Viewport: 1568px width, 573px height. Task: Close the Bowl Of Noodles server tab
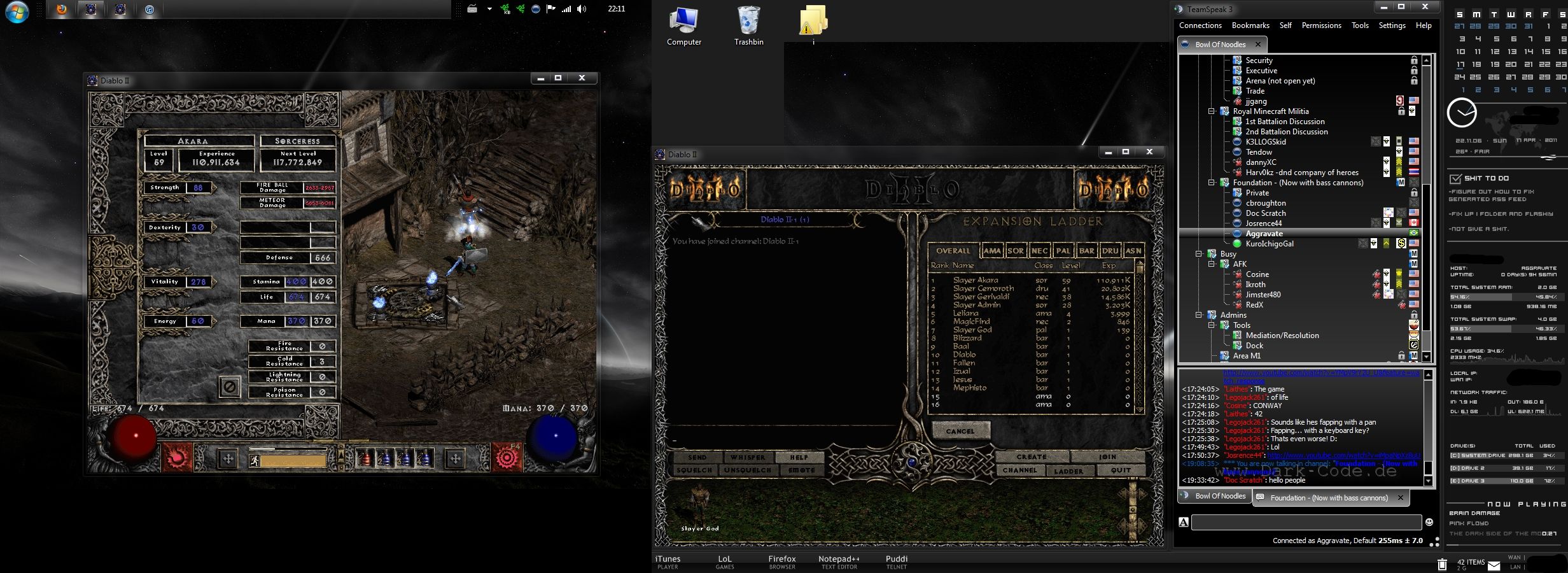1258,45
